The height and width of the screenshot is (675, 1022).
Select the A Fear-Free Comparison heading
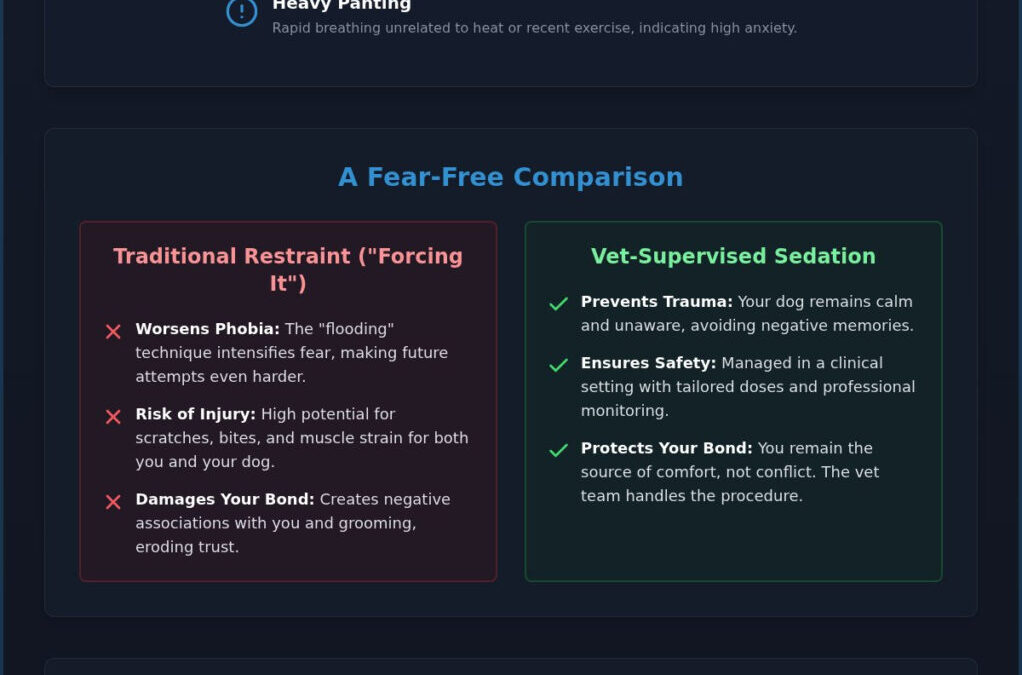[x=510, y=177]
